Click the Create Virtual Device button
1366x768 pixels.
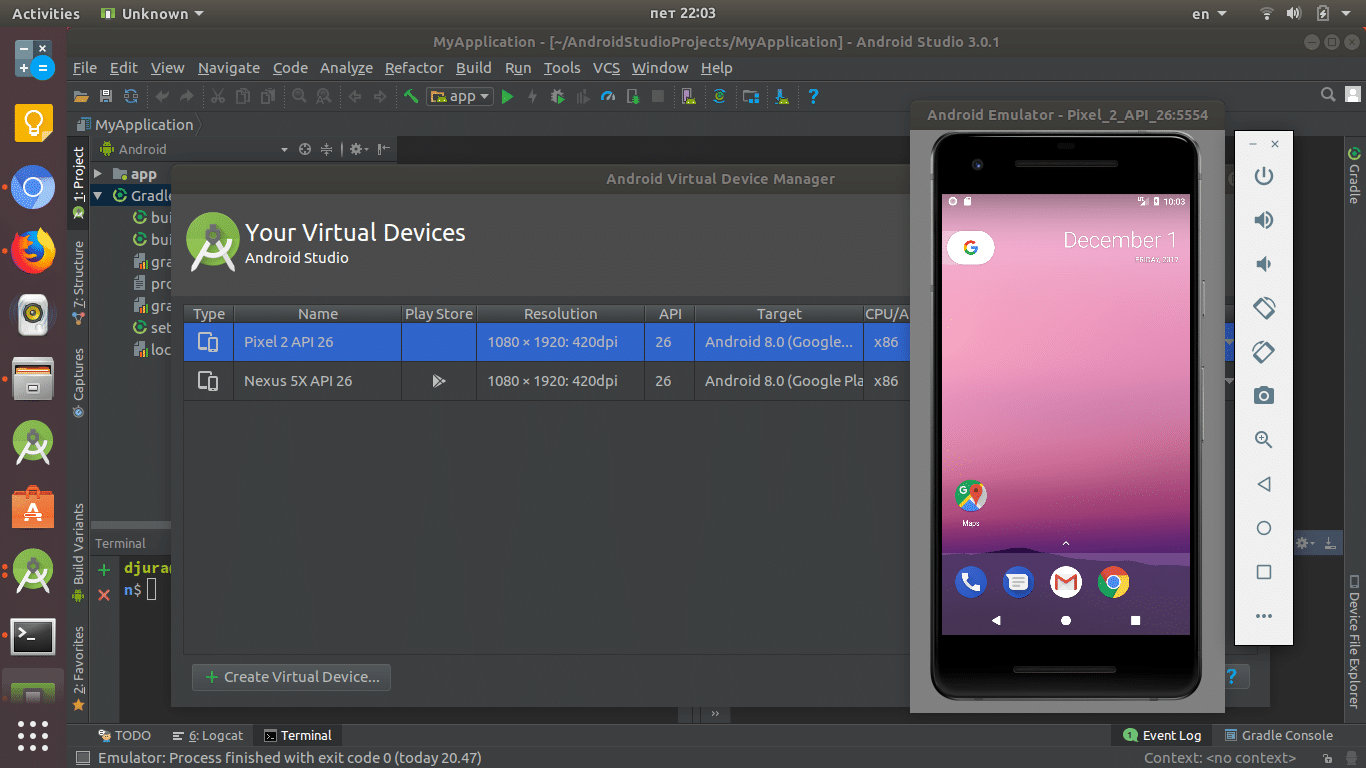click(291, 677)
